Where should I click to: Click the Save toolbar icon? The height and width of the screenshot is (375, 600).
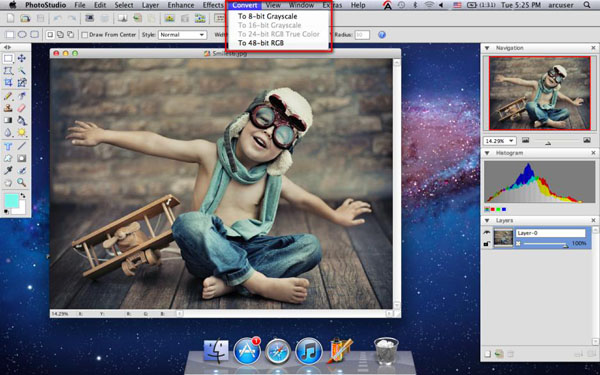tap(40, 18)
